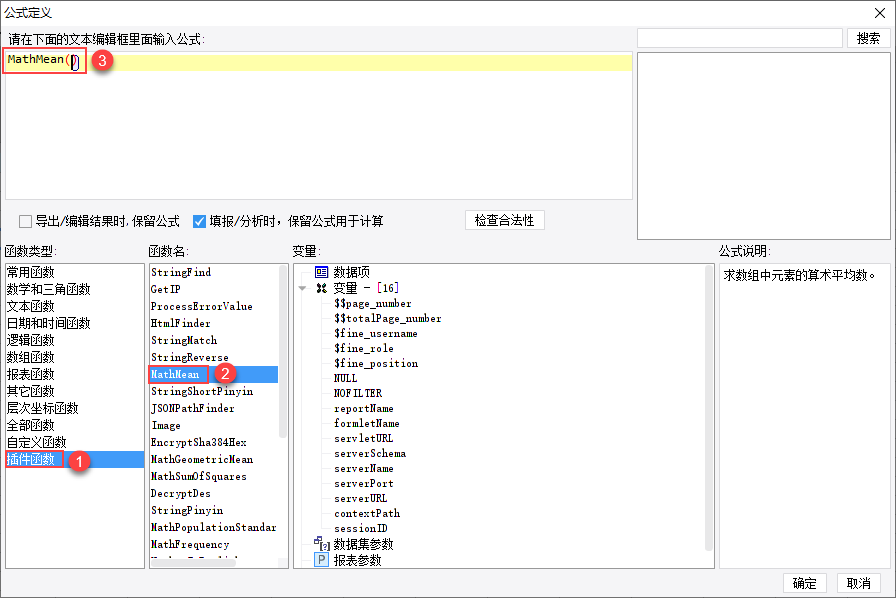
Task: Click the 数据集参数 dataset parameter icon
Action: click(322, 543)
